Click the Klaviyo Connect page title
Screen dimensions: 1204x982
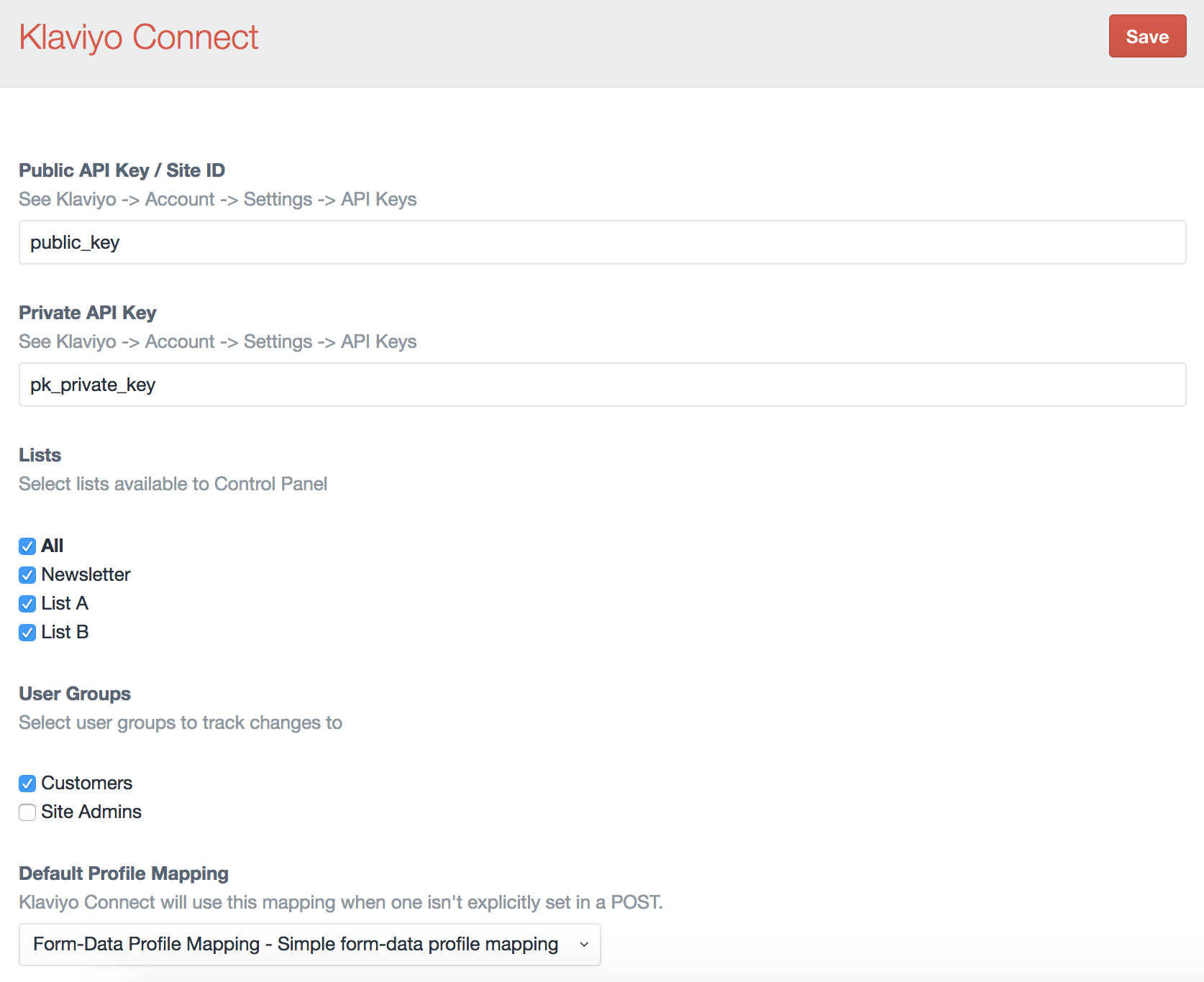coord(138,37)
